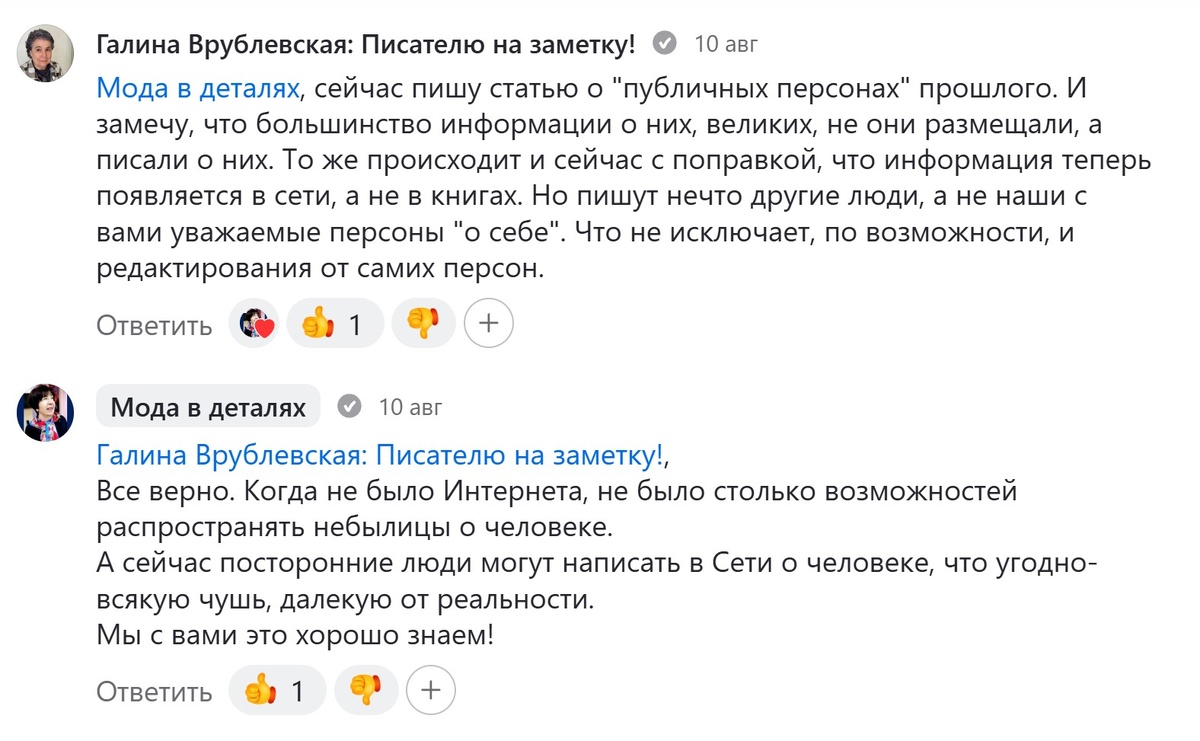
Task: Click the thumbs down icon under the first comment
Action: point(424,322)
